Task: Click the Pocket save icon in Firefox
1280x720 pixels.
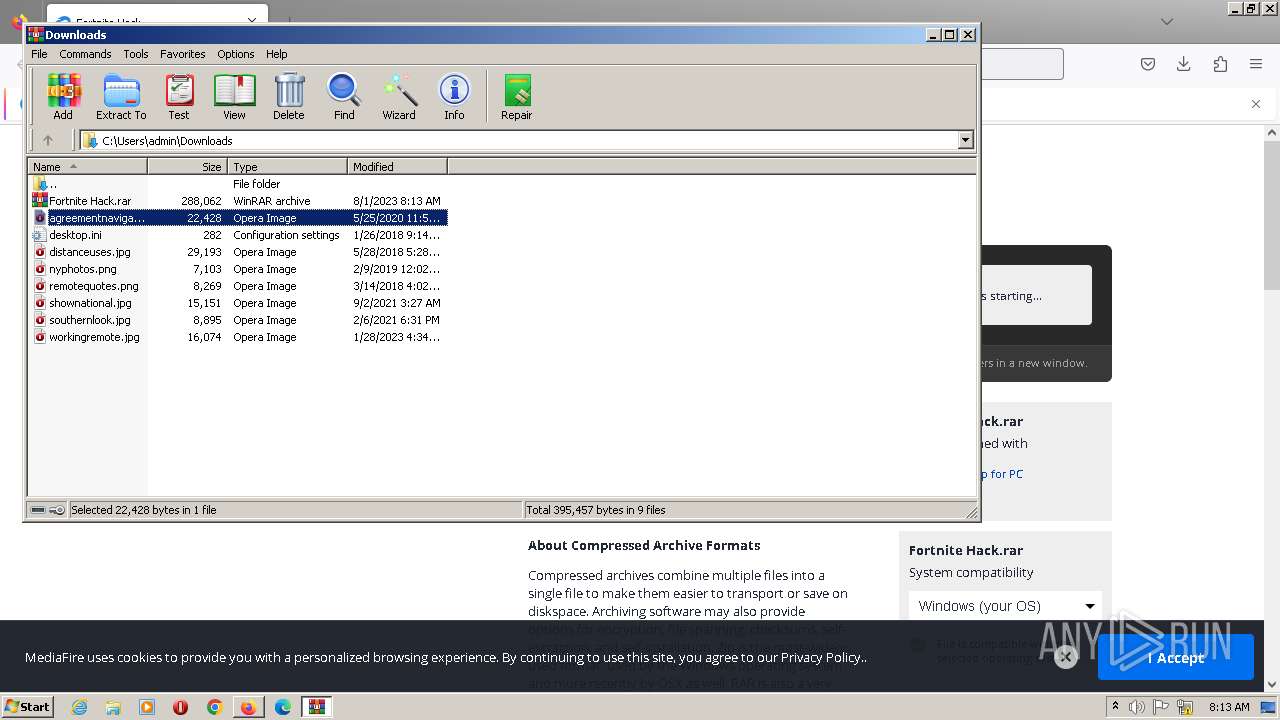Action: 1148,64
